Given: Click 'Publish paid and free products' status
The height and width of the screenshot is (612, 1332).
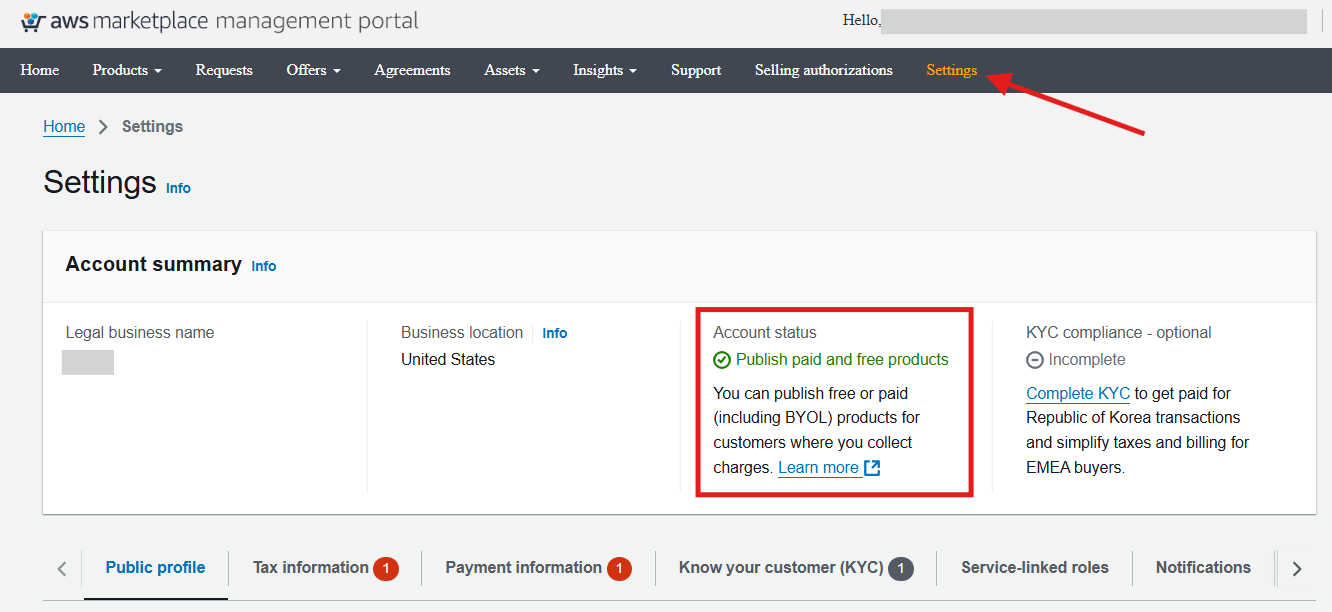Looking at the screenshot, I should 842,360.
